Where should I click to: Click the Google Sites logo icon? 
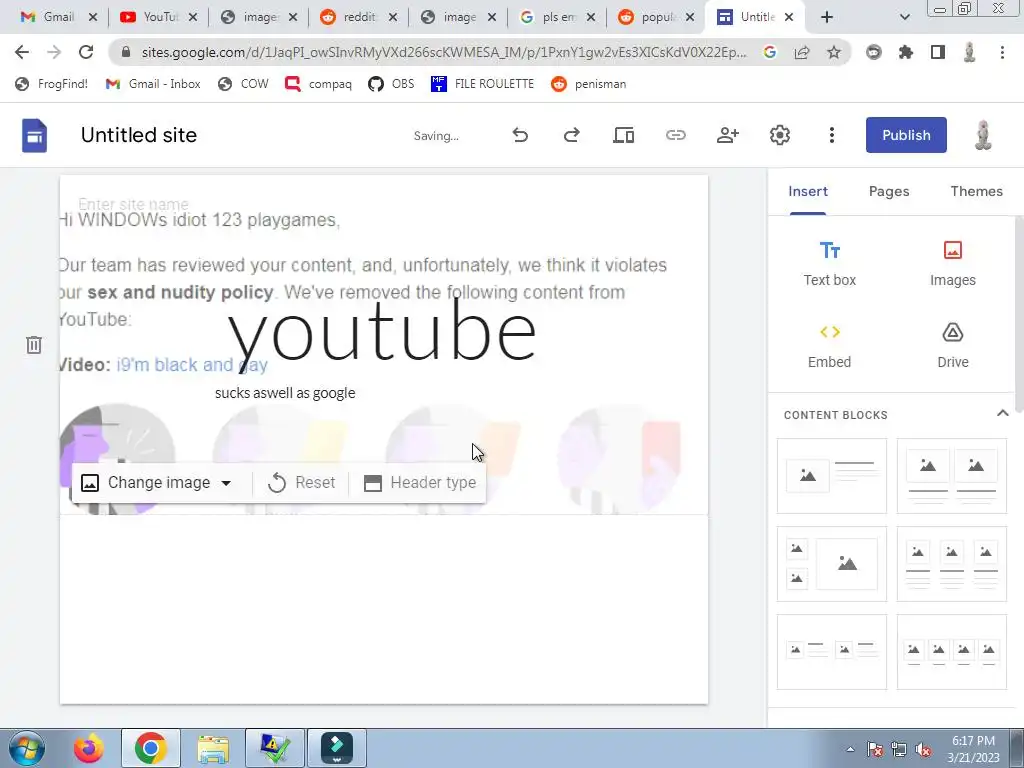pos(35,135)
